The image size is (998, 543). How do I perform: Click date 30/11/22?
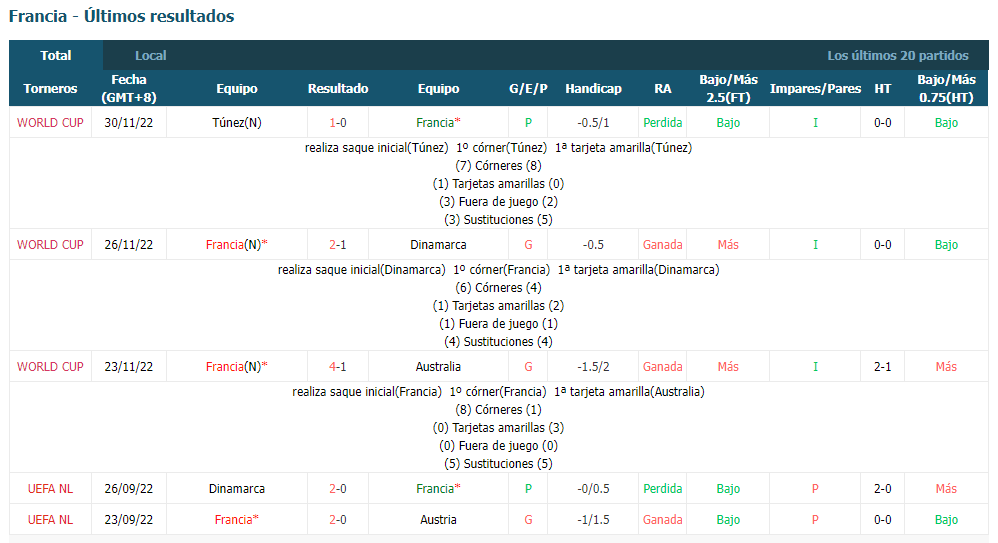pyautogui.click(x=129, y=123)
